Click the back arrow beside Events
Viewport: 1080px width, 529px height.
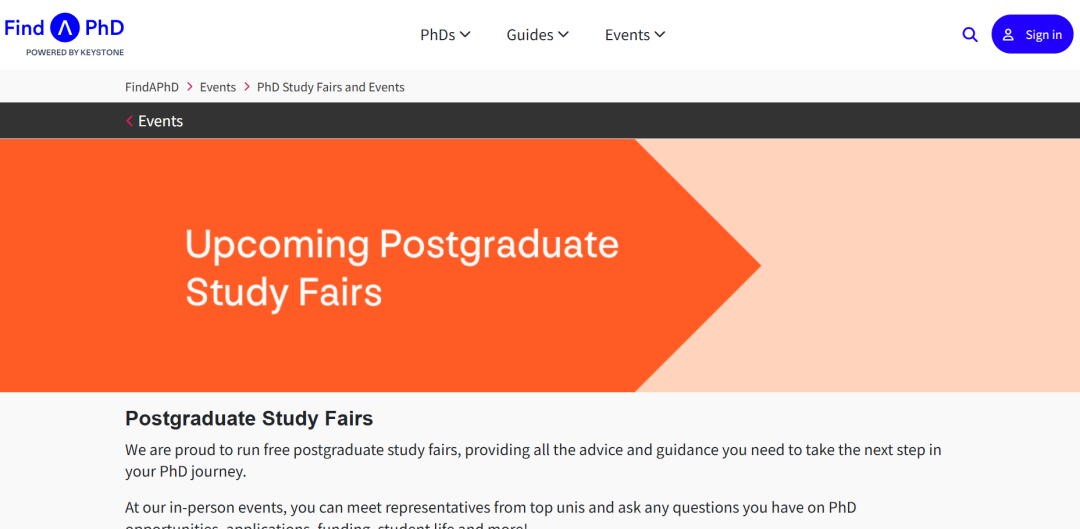[x=129, y=121]
